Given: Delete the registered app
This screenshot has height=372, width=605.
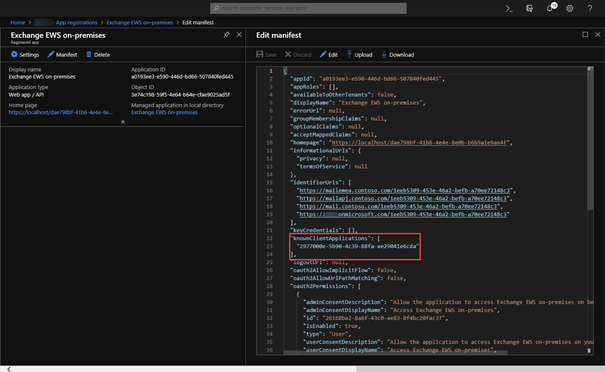Looking at the screenshot, I should 98,54.
